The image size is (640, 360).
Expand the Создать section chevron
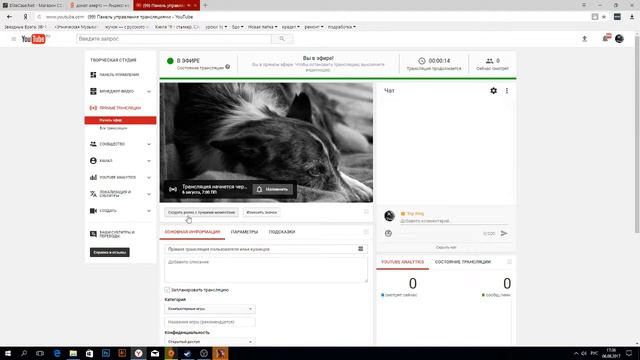(149, 211)
